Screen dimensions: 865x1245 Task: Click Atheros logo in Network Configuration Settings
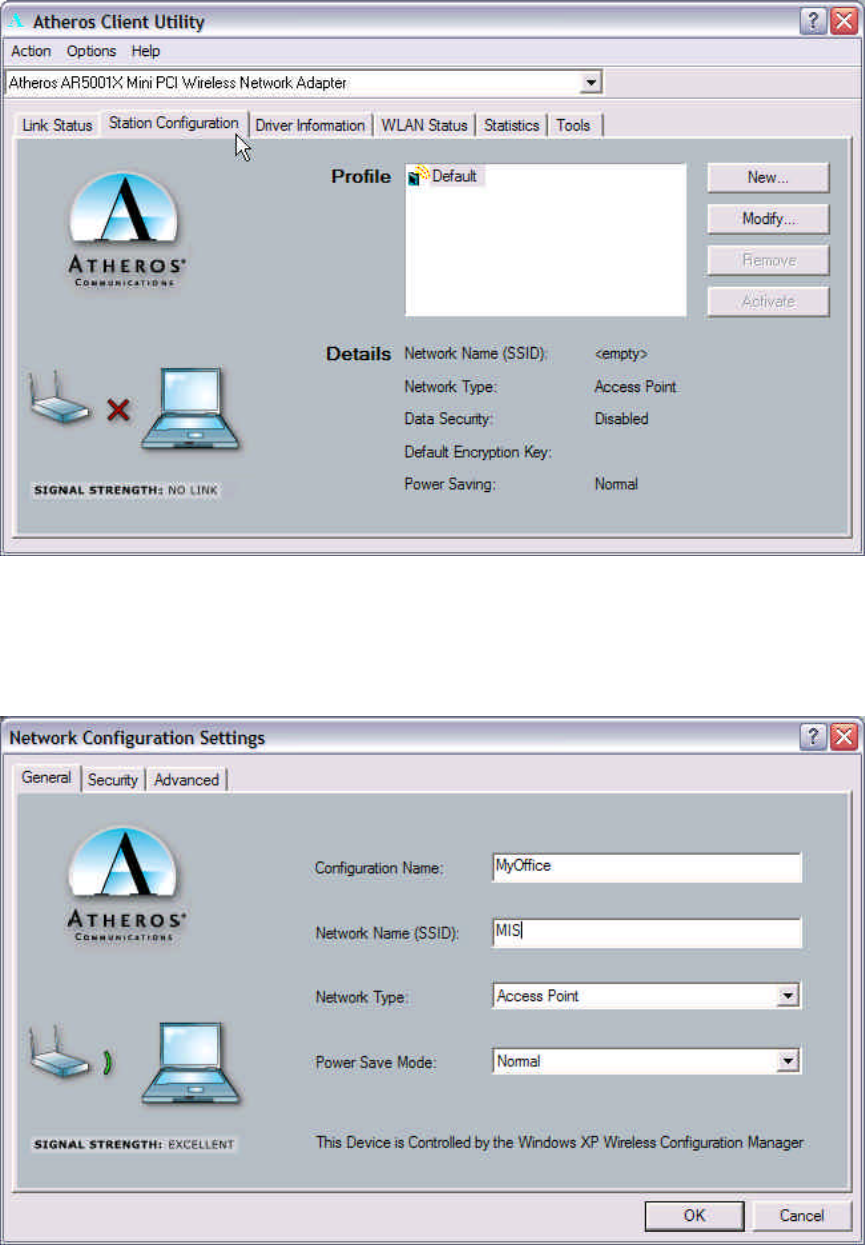[x=126, y=885]
